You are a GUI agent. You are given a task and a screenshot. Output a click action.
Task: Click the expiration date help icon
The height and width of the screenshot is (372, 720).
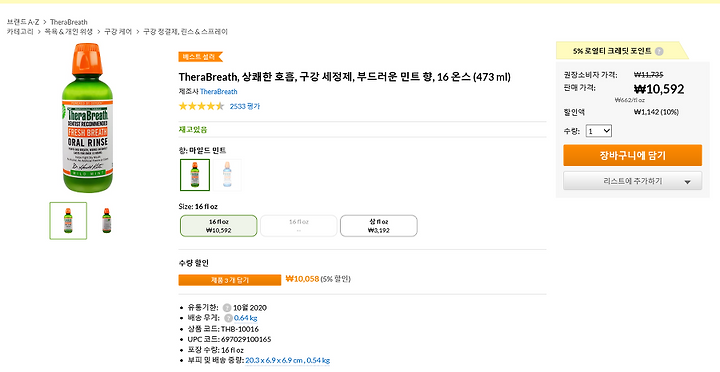[227, 308]
